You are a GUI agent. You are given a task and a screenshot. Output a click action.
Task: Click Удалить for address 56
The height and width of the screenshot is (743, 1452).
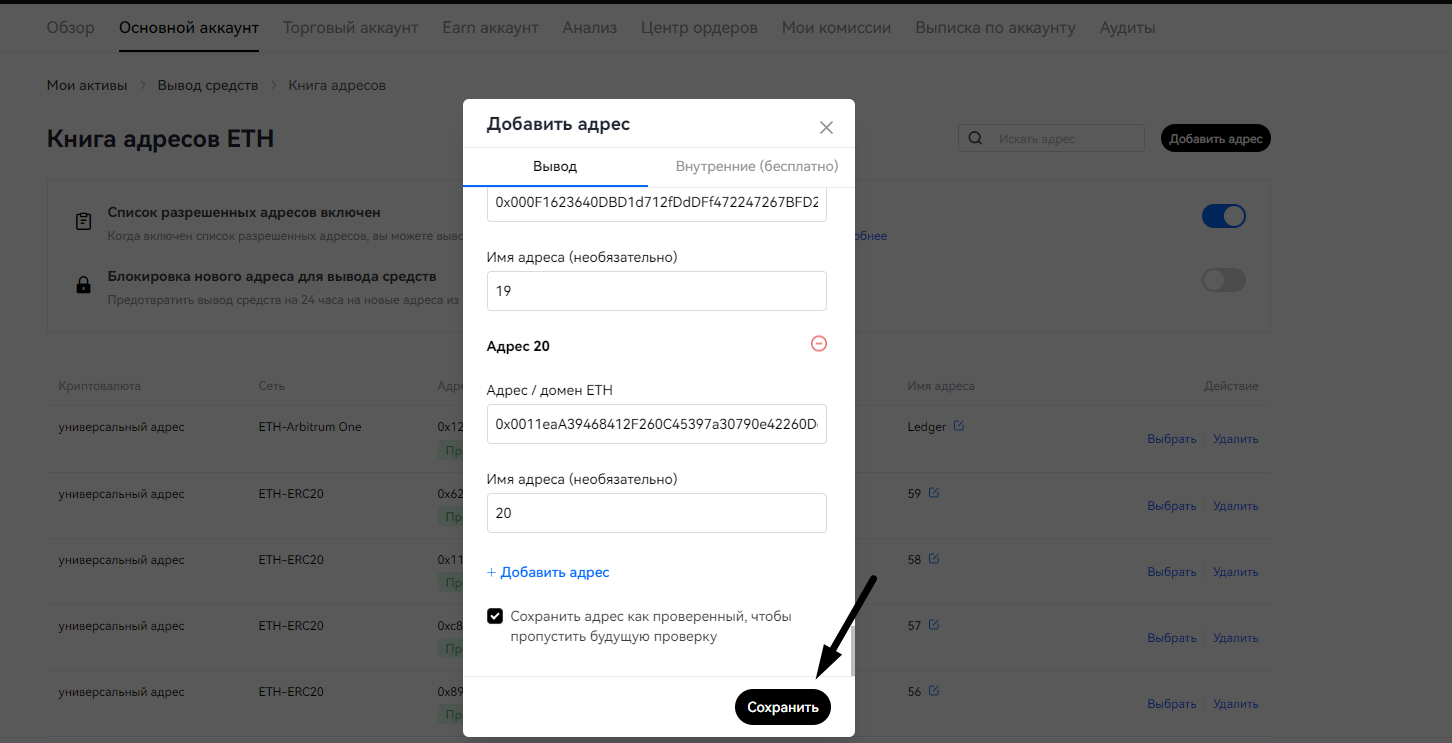(1236, 704)
